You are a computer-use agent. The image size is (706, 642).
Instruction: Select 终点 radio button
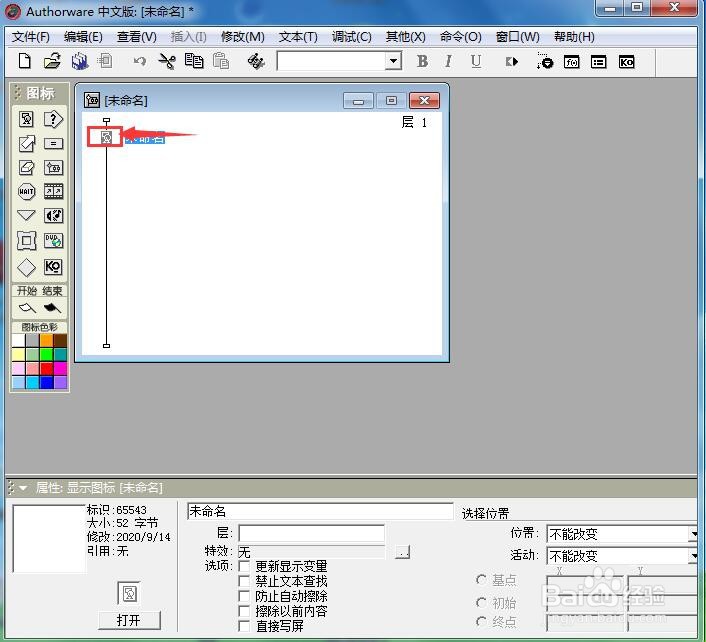(x=481, y=622)
